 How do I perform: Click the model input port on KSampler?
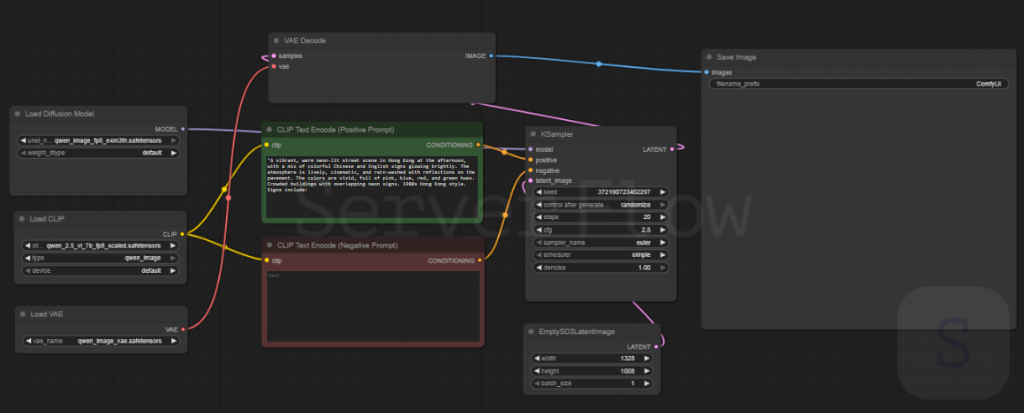tap(530, 150)
